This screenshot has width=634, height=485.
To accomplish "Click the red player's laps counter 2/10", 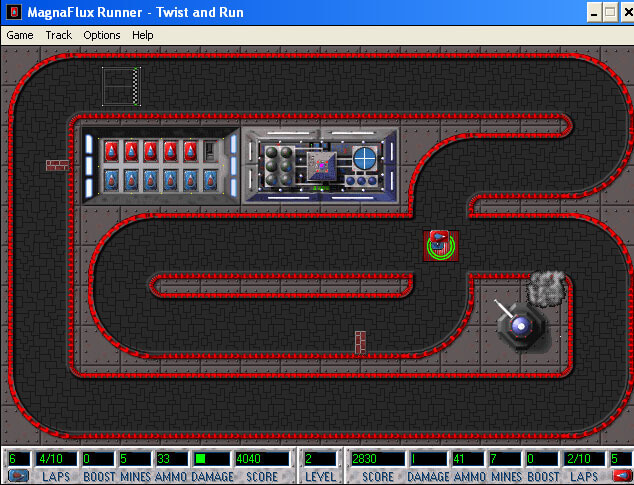I will 585,459.
